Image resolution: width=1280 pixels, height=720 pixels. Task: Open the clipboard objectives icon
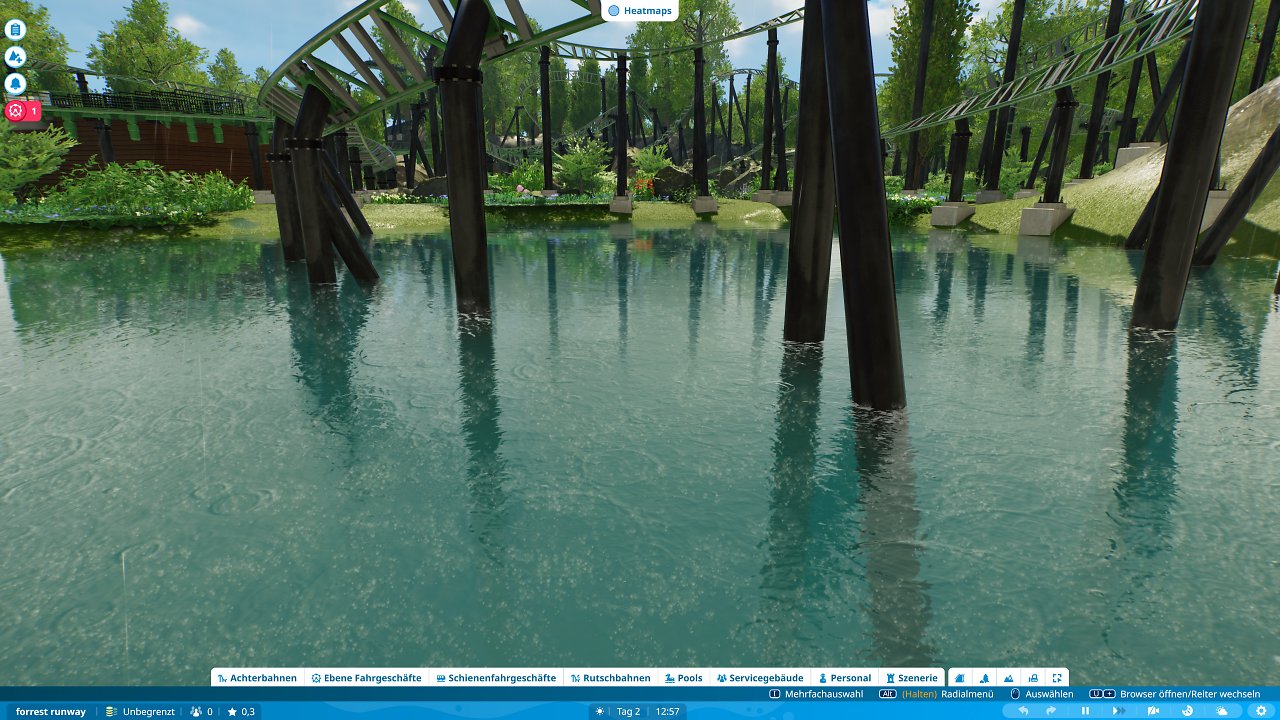(15, 30)
